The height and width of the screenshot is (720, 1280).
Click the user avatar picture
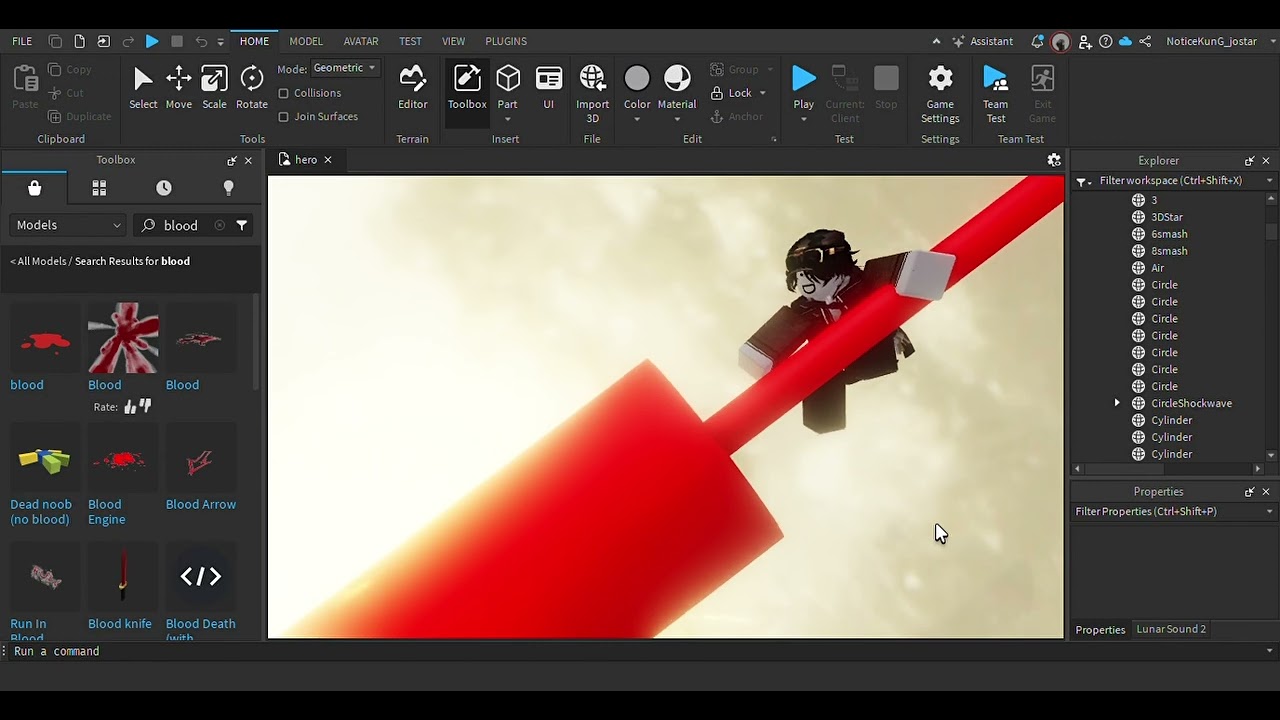[1061, 41]
